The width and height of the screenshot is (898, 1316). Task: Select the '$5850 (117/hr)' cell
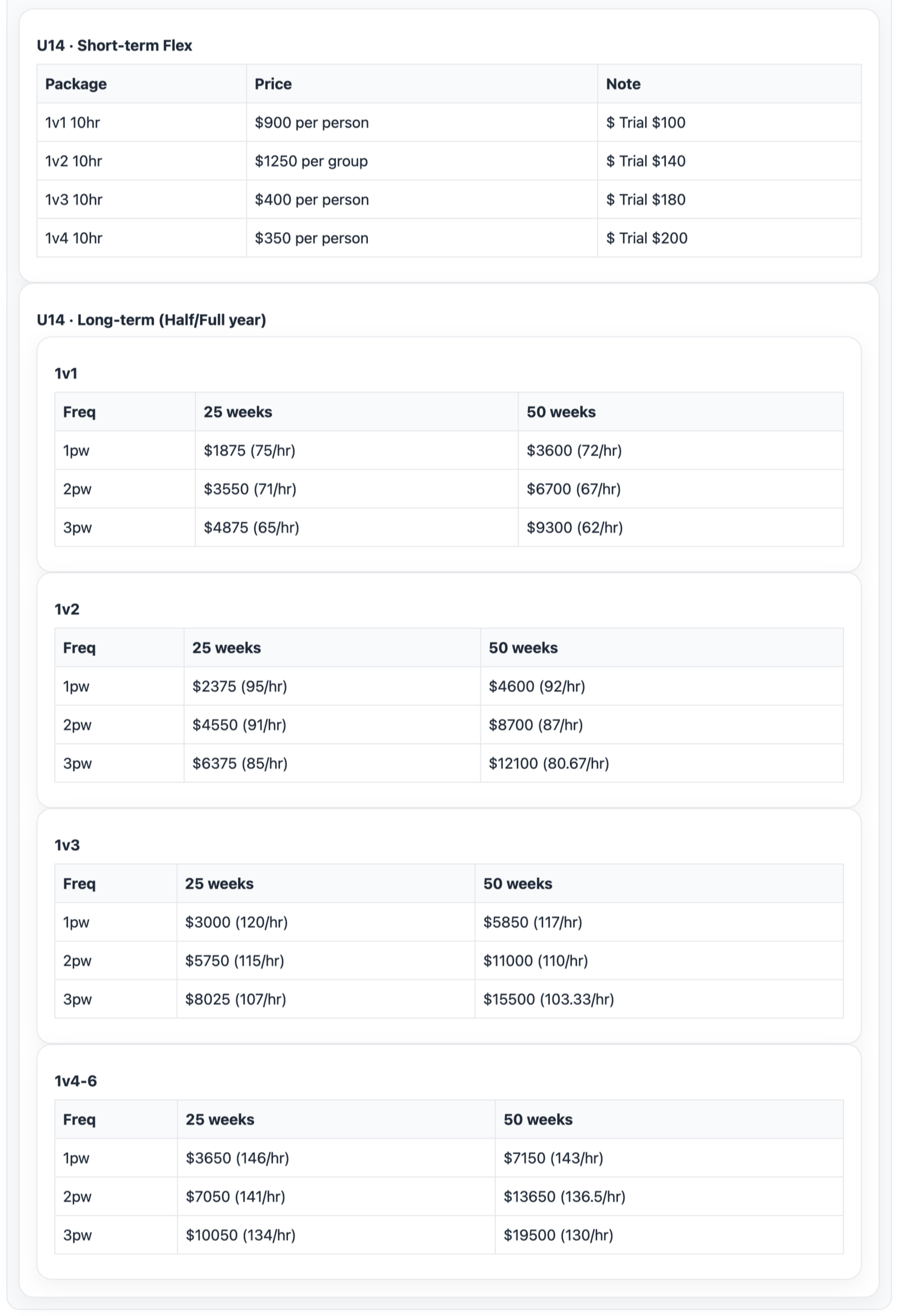[659, 922]
